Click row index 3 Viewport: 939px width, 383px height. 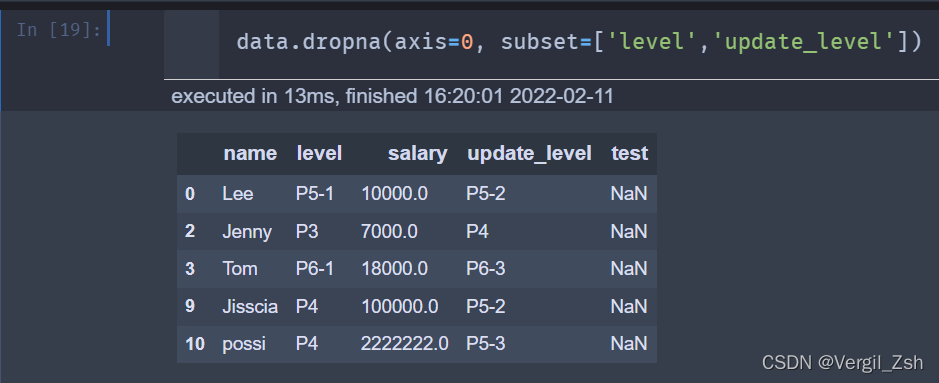(x=190, y=269)
